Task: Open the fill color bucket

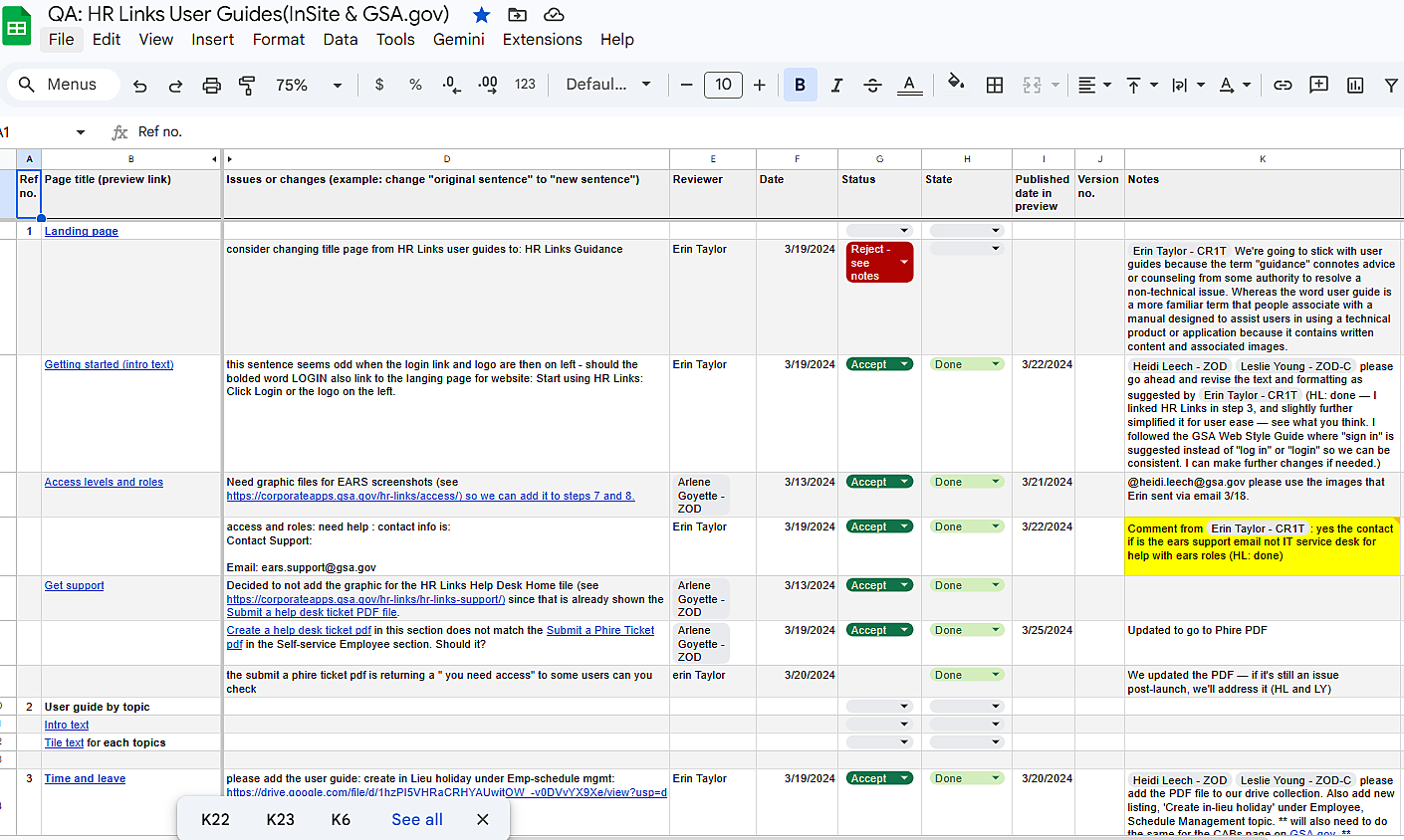Action: [956, 84]
